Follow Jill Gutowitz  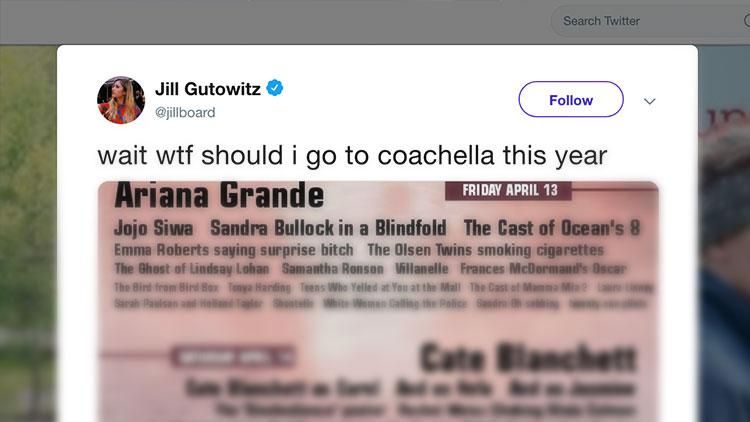(570, 100)
